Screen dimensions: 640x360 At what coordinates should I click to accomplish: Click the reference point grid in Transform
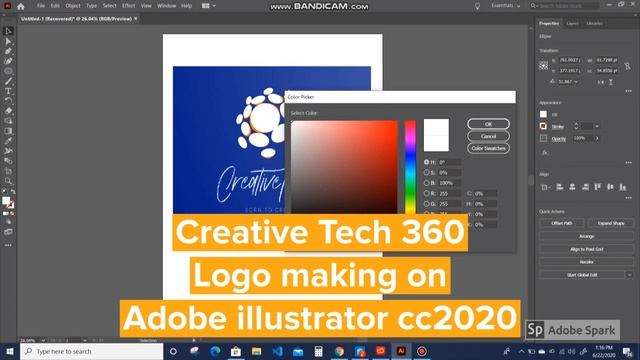[x=543, y=65]
